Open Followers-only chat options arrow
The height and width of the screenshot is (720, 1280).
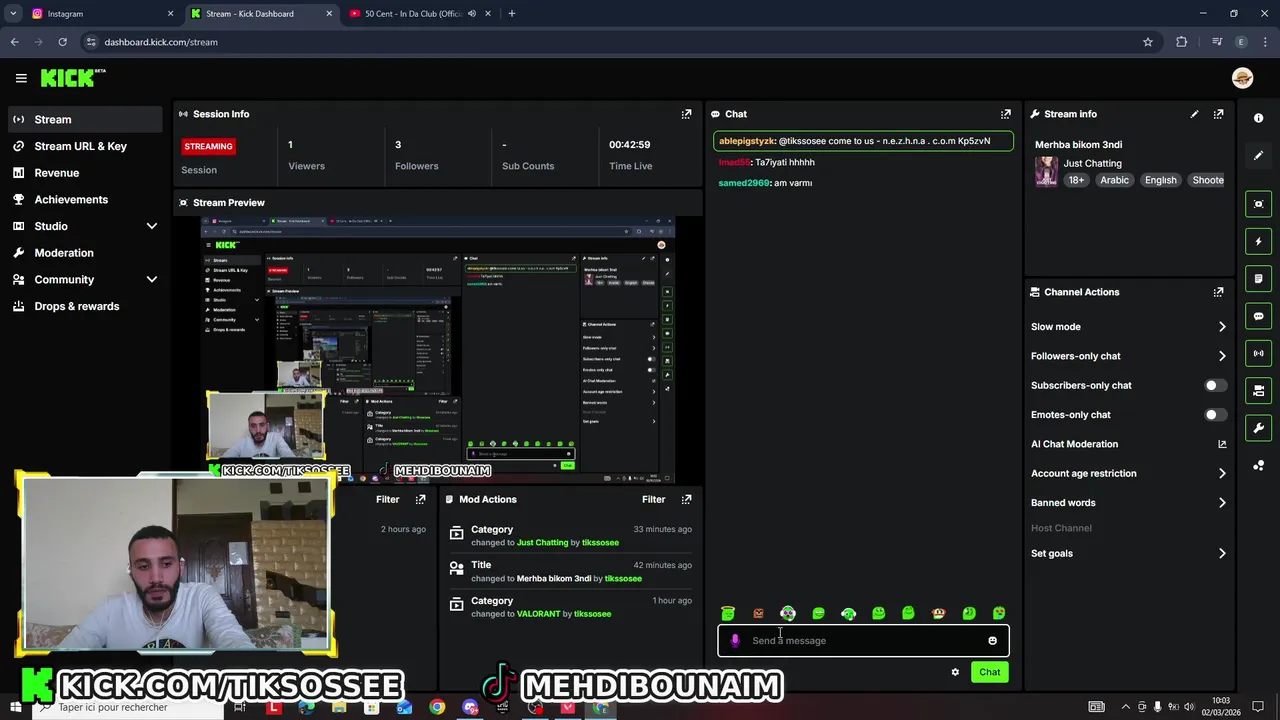[1222, 356]
